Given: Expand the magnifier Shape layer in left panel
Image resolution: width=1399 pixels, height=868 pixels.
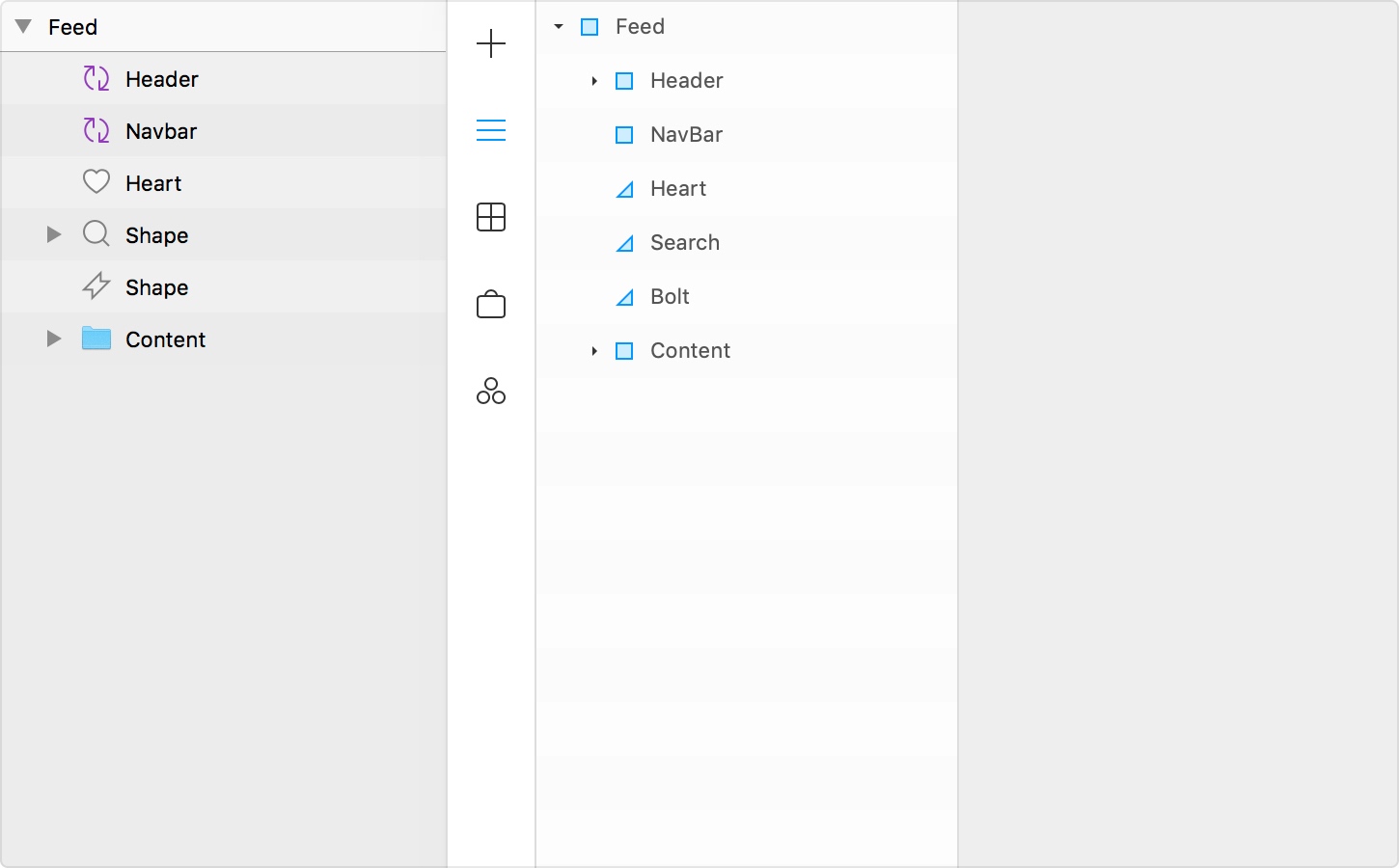Looking at the screenshot, I should 54,234.
